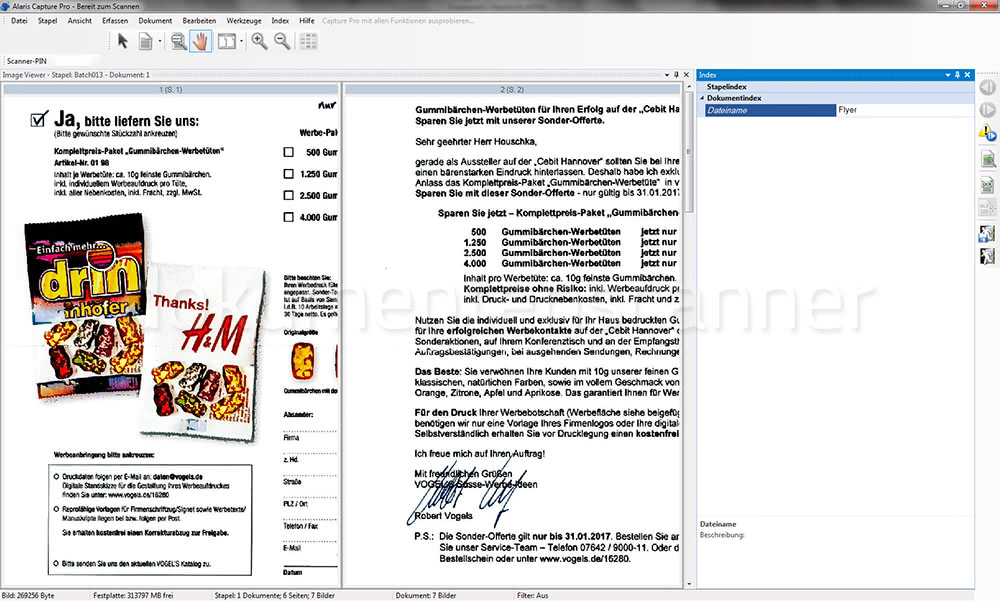Image resolution: width=1000 pixels, height=601 pixels.
Task: Click the Dateiname value field "Flyer"
Action: click(x=900, y=110)
